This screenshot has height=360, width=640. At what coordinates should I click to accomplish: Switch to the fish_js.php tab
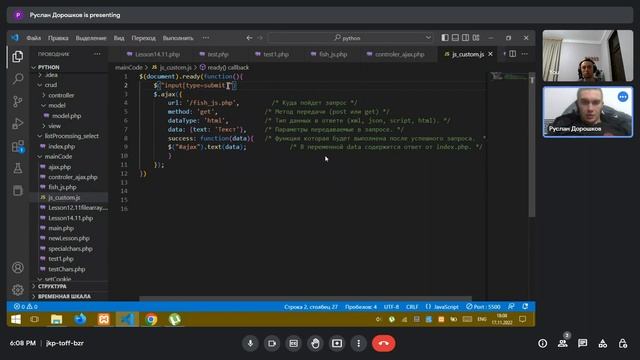[x=329, y=54]
